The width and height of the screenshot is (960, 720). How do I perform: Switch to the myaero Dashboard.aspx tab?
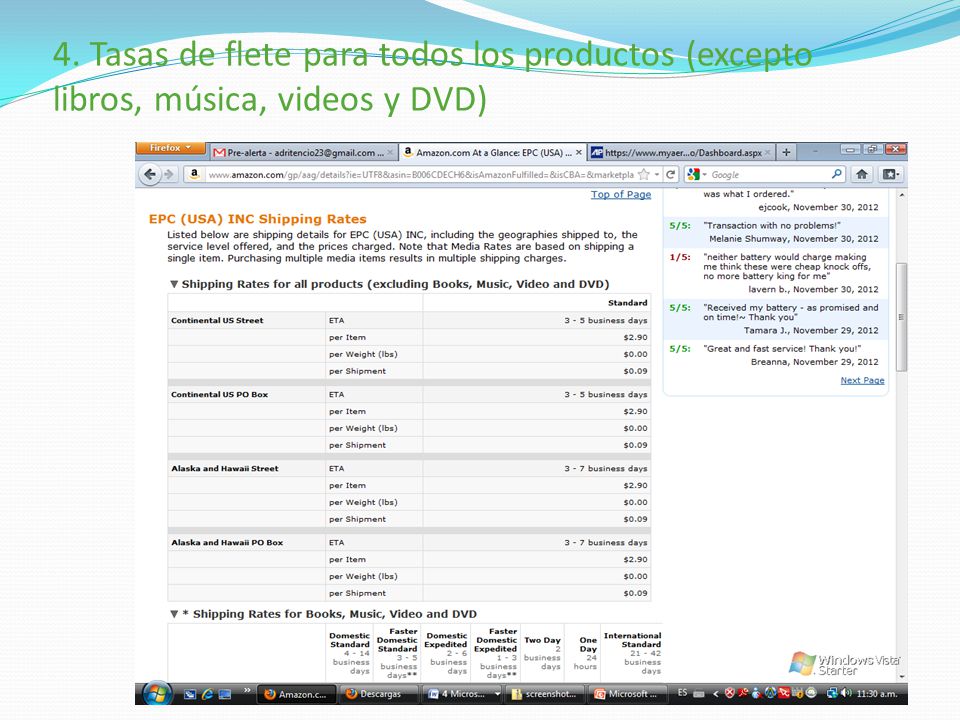[x=680, y=152]
